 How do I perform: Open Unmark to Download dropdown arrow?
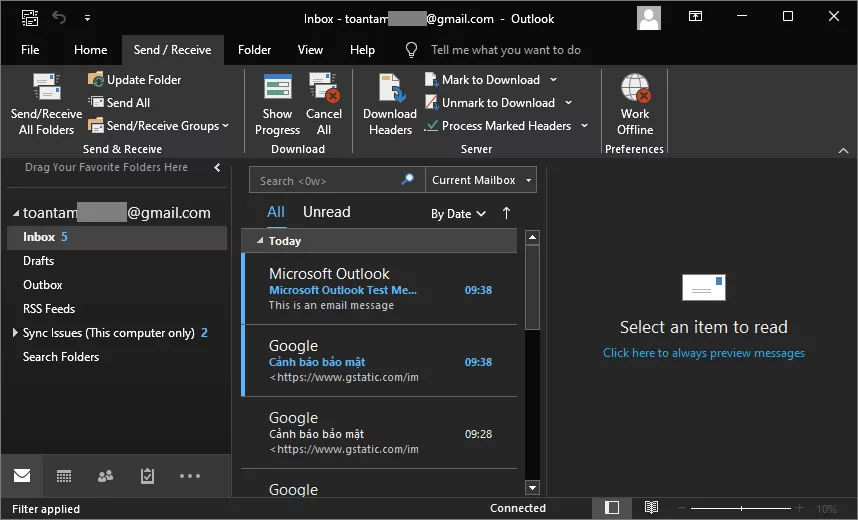569,103
